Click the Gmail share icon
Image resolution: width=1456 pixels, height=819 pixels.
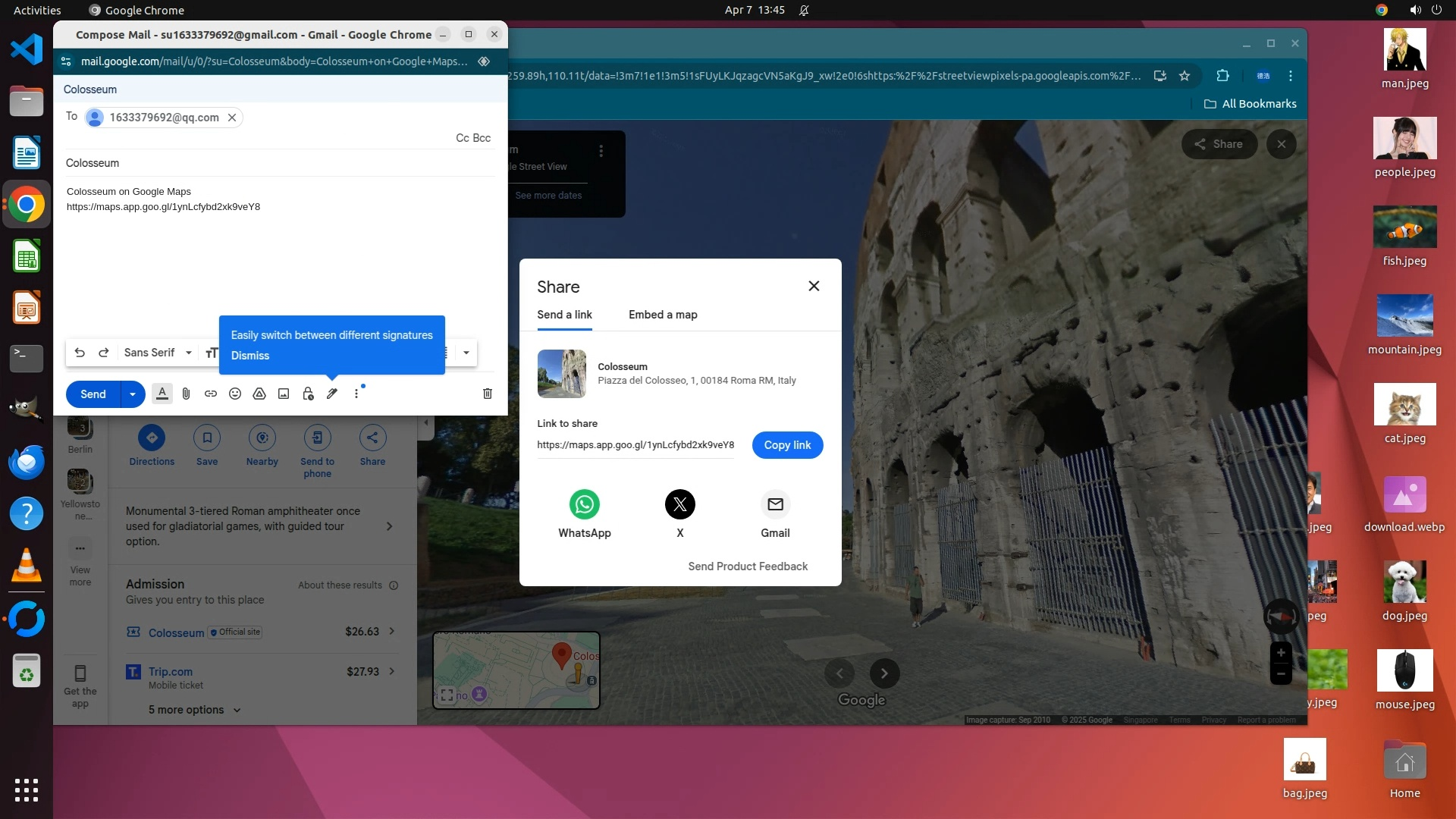(x=775, y=504)
